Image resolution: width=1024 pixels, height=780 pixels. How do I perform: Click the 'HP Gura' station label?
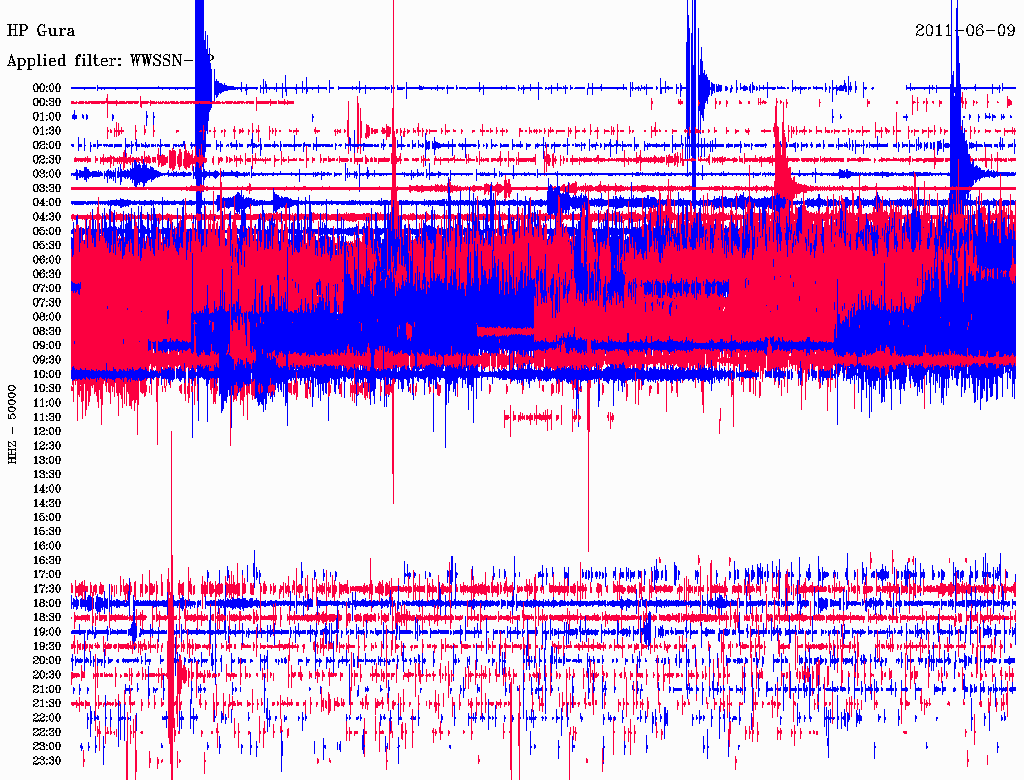40,31
